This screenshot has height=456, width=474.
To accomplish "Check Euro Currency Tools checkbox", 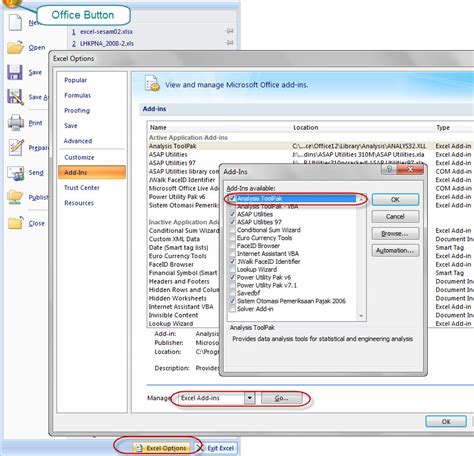I will (x=232, y=238).
